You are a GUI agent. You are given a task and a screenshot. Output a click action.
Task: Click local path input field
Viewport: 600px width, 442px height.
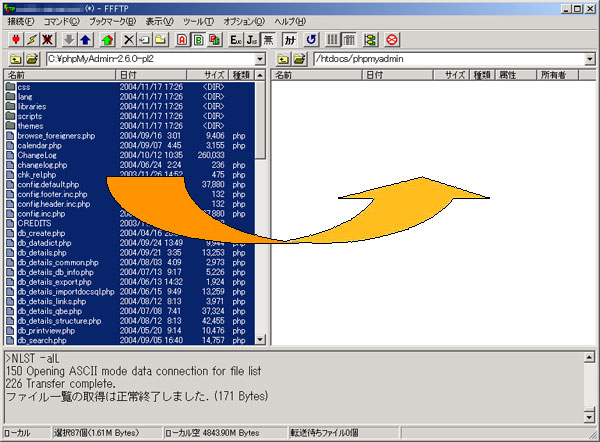tap(151, 59)
